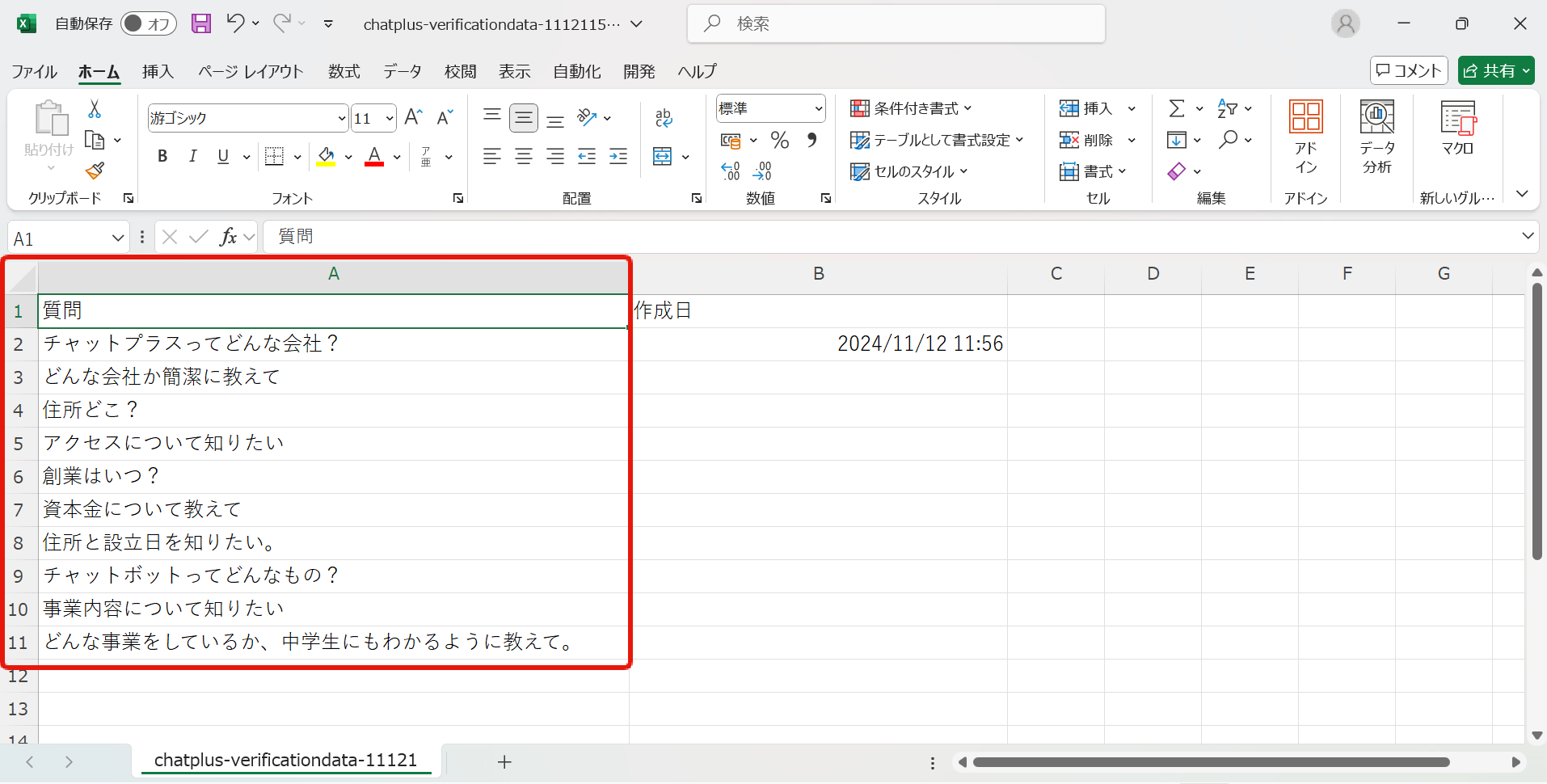Click the Save floppy disk icon
Screen dimensions: 1547x784
[x=201, y=23]
